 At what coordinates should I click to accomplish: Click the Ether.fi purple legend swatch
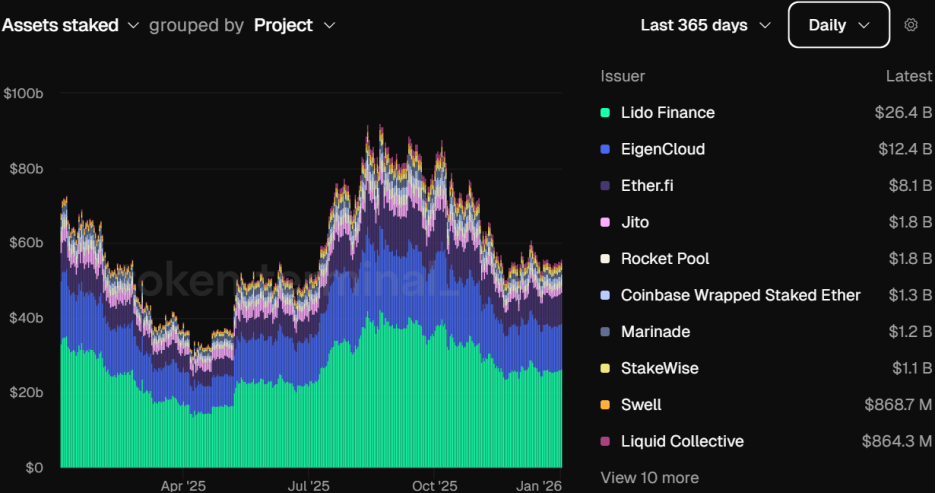pyautogui.click(x=605, y=186)
